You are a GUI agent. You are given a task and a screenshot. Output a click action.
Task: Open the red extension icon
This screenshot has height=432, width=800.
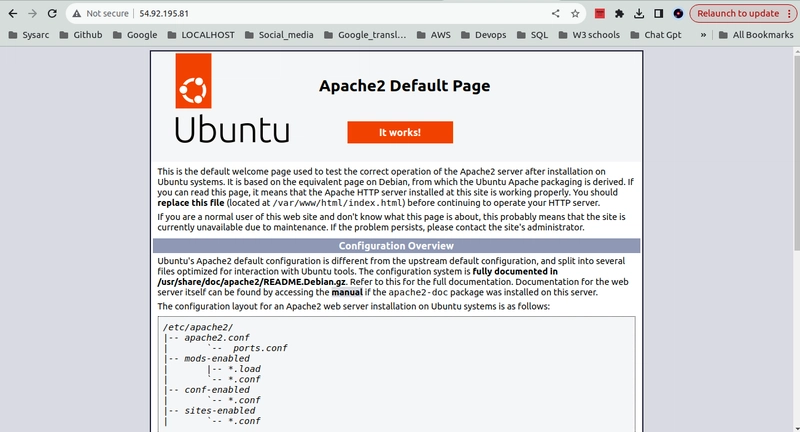click(600, 14)
